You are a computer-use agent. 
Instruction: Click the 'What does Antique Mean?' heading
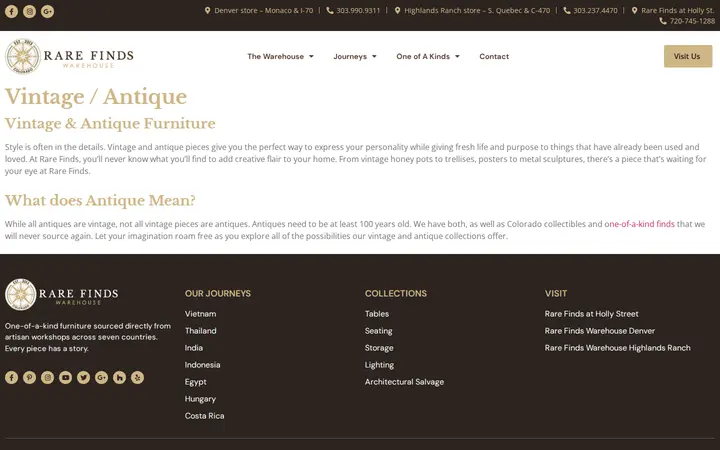(x=100, y=201)
